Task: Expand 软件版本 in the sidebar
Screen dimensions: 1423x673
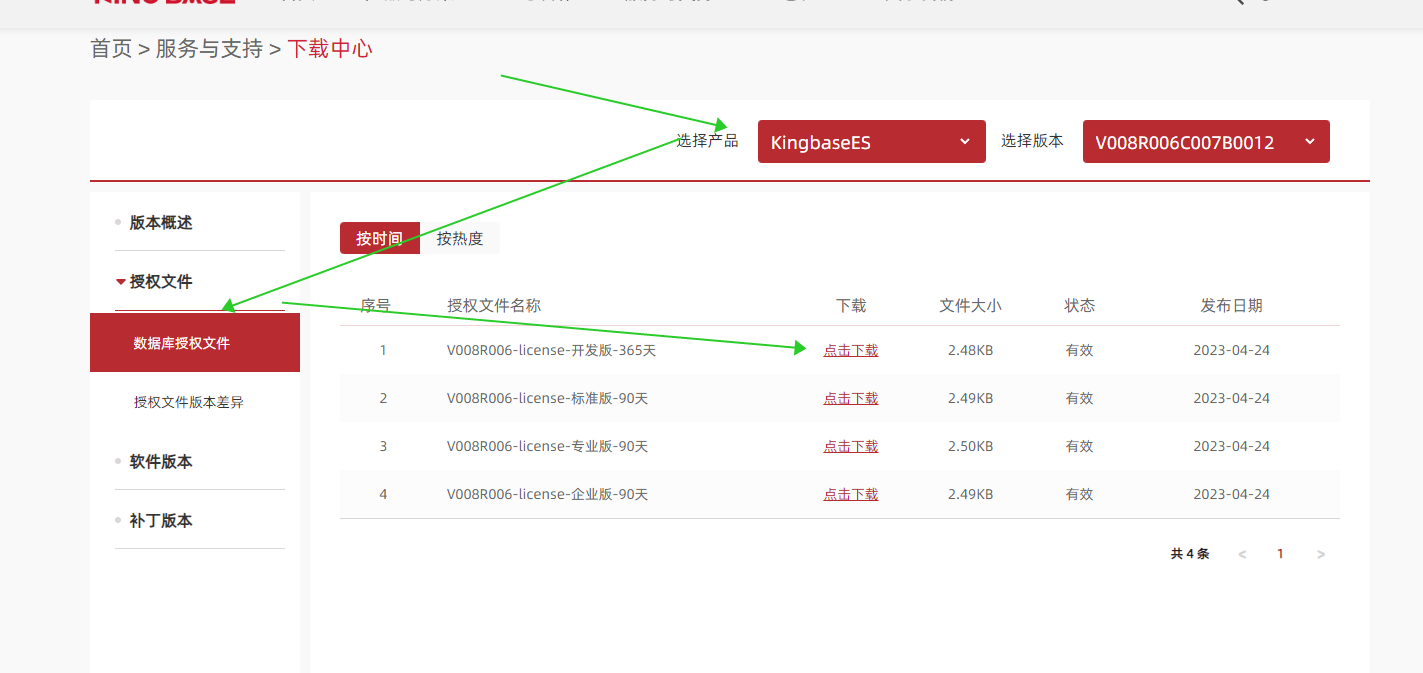Action: pyautogui.click(x=161, y=462)
